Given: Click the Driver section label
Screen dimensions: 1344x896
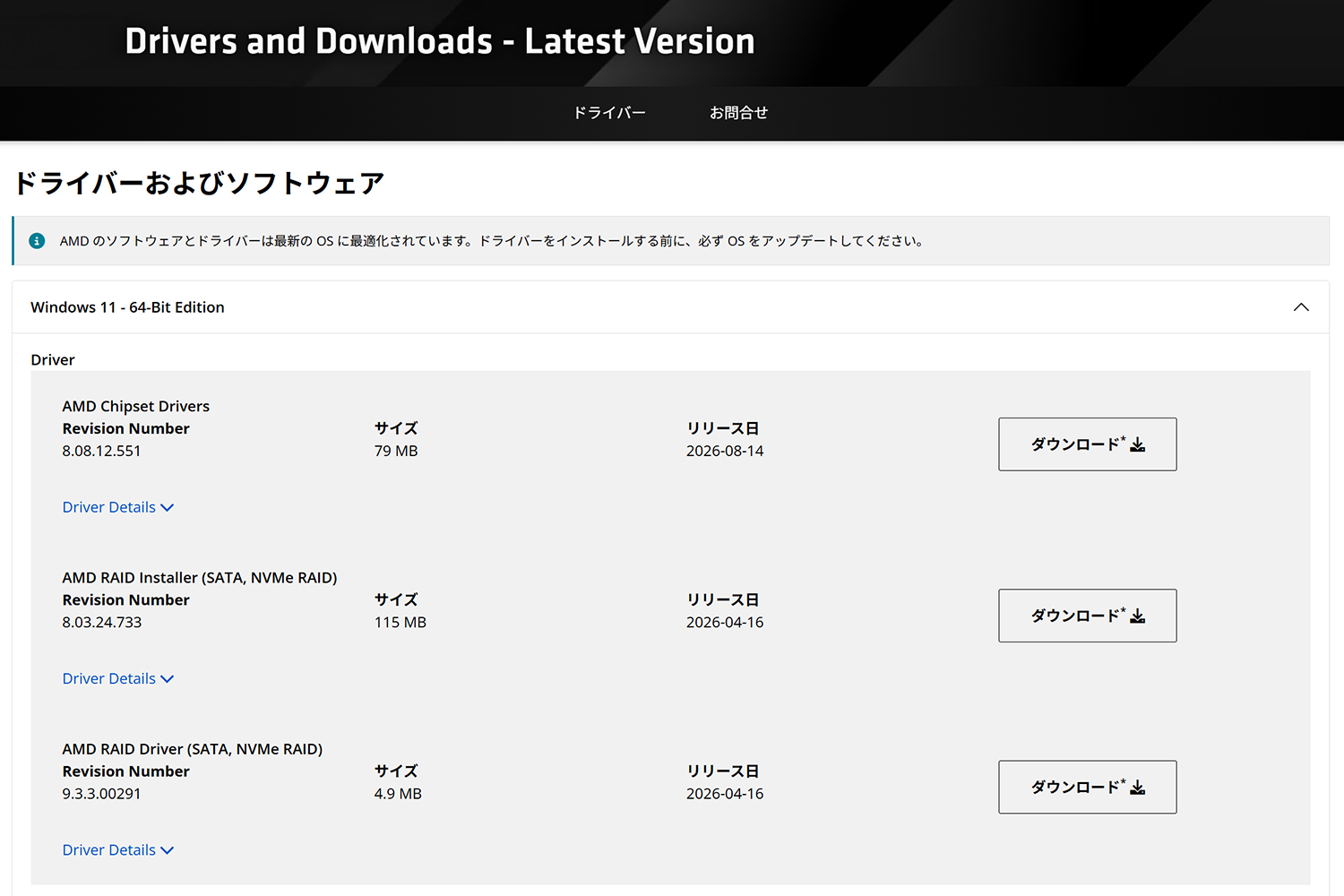Looking at the screenshot, I should [53, 360].
